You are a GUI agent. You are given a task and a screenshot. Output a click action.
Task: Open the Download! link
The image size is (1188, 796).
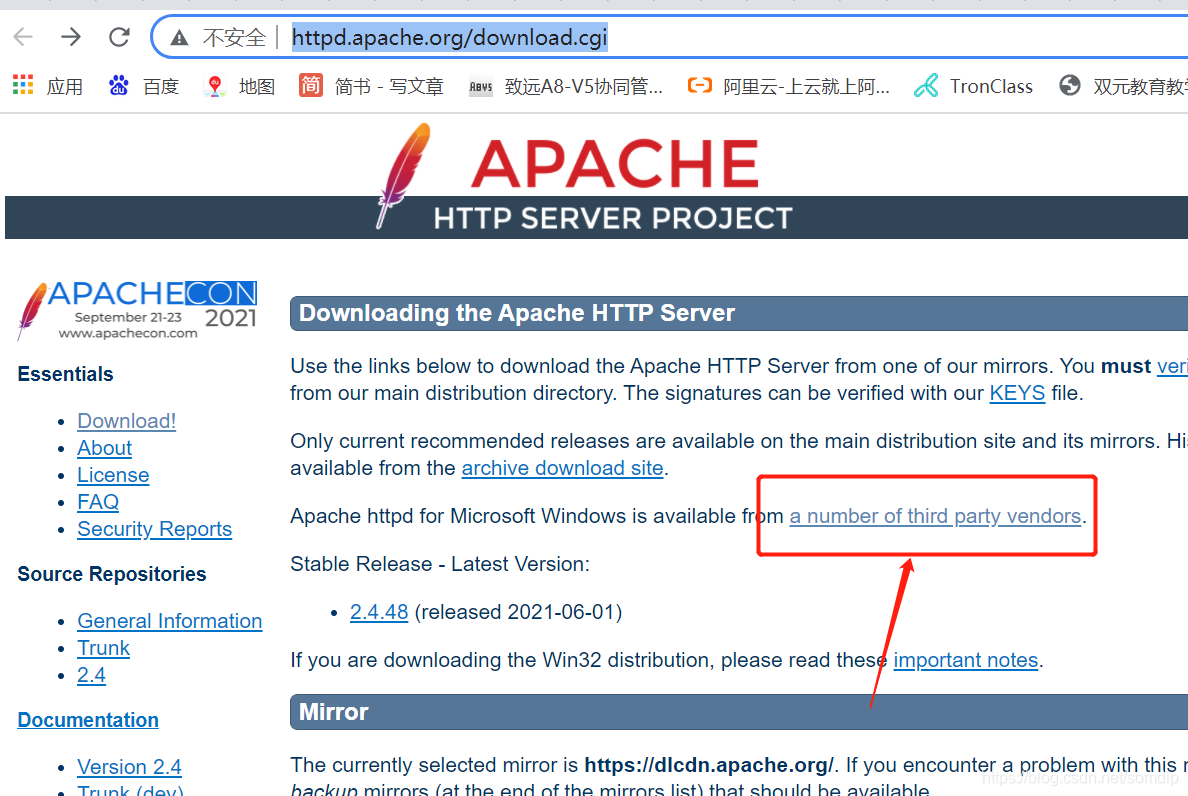[126, 421]
